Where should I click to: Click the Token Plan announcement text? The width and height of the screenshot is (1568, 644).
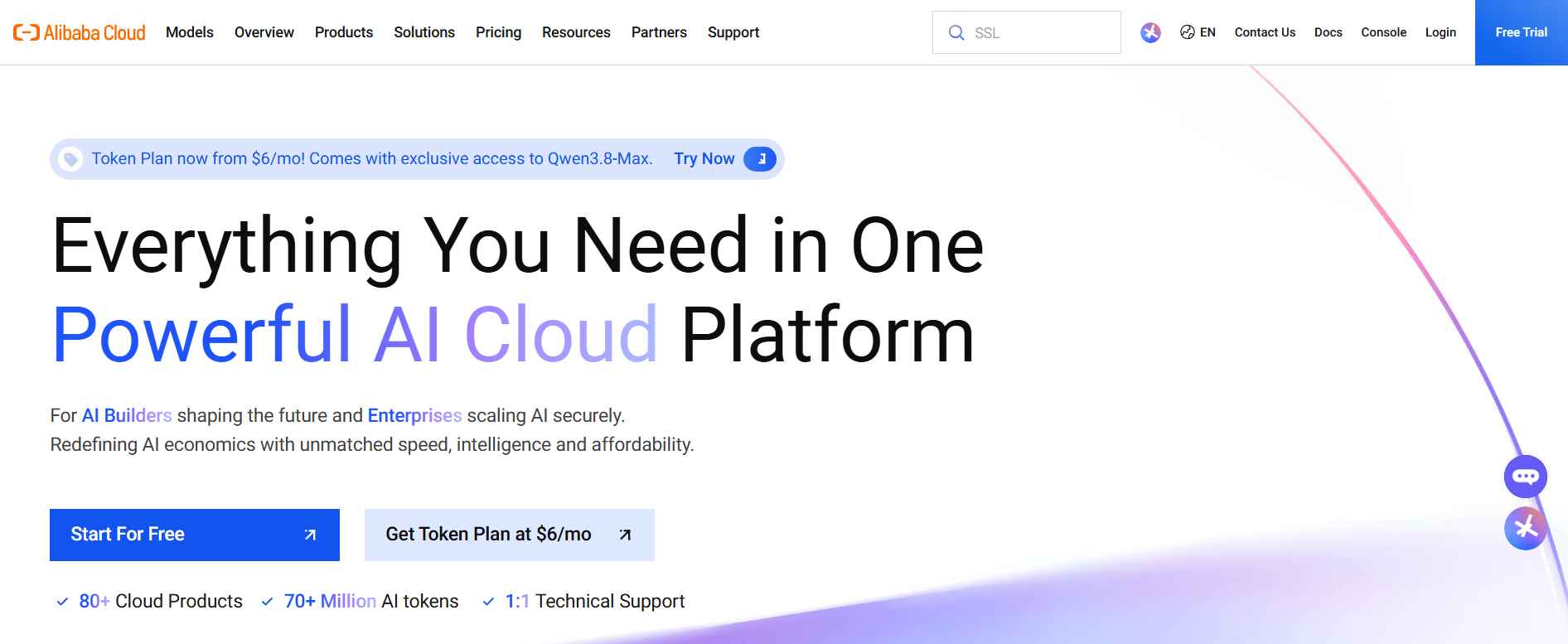click(372, 158)
